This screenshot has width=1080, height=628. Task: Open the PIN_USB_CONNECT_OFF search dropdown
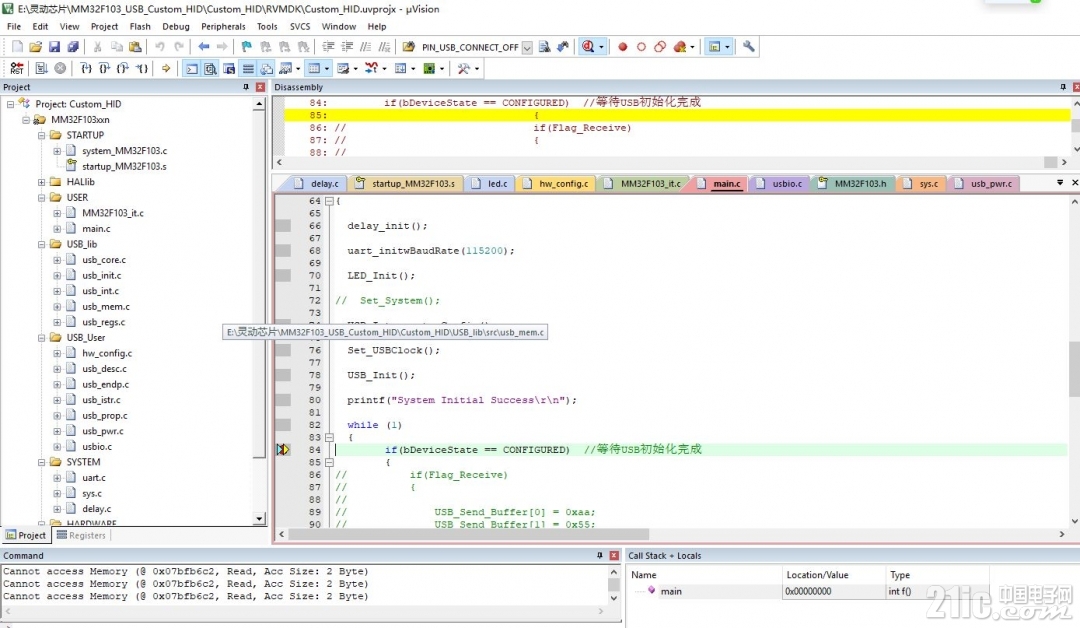[527, 47]
